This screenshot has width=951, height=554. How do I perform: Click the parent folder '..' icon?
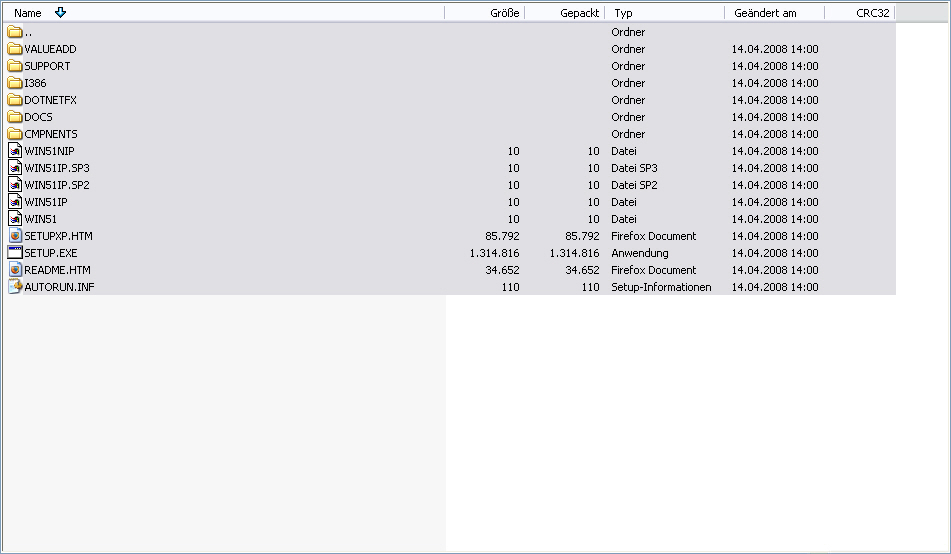pyautogui.click(x=15, y=32)
